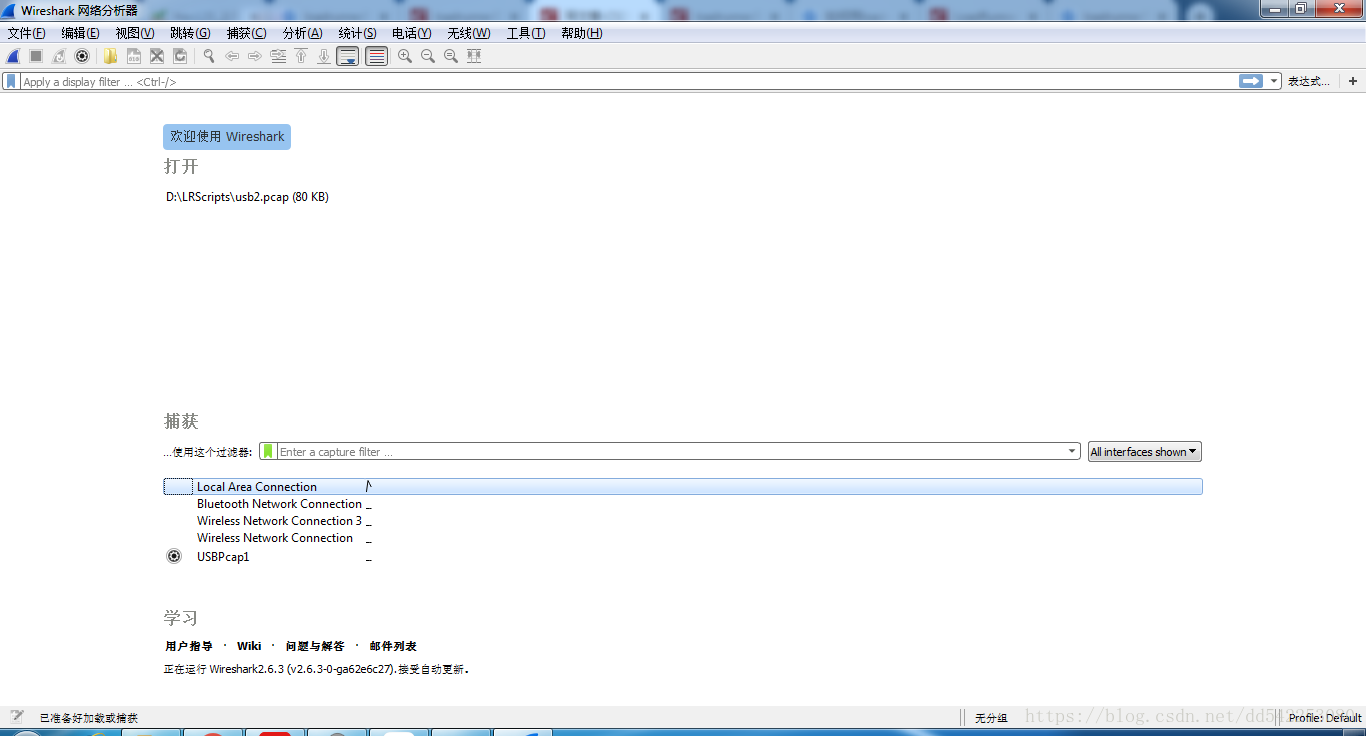Open the 跳转(G) menu

(x=190, y=33)
